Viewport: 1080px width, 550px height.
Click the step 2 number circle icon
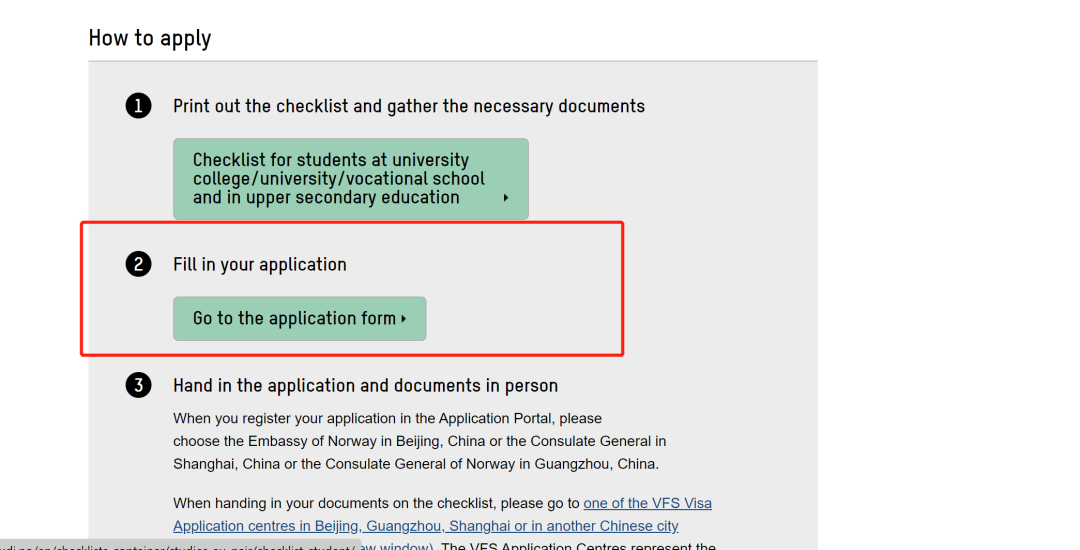138,265
